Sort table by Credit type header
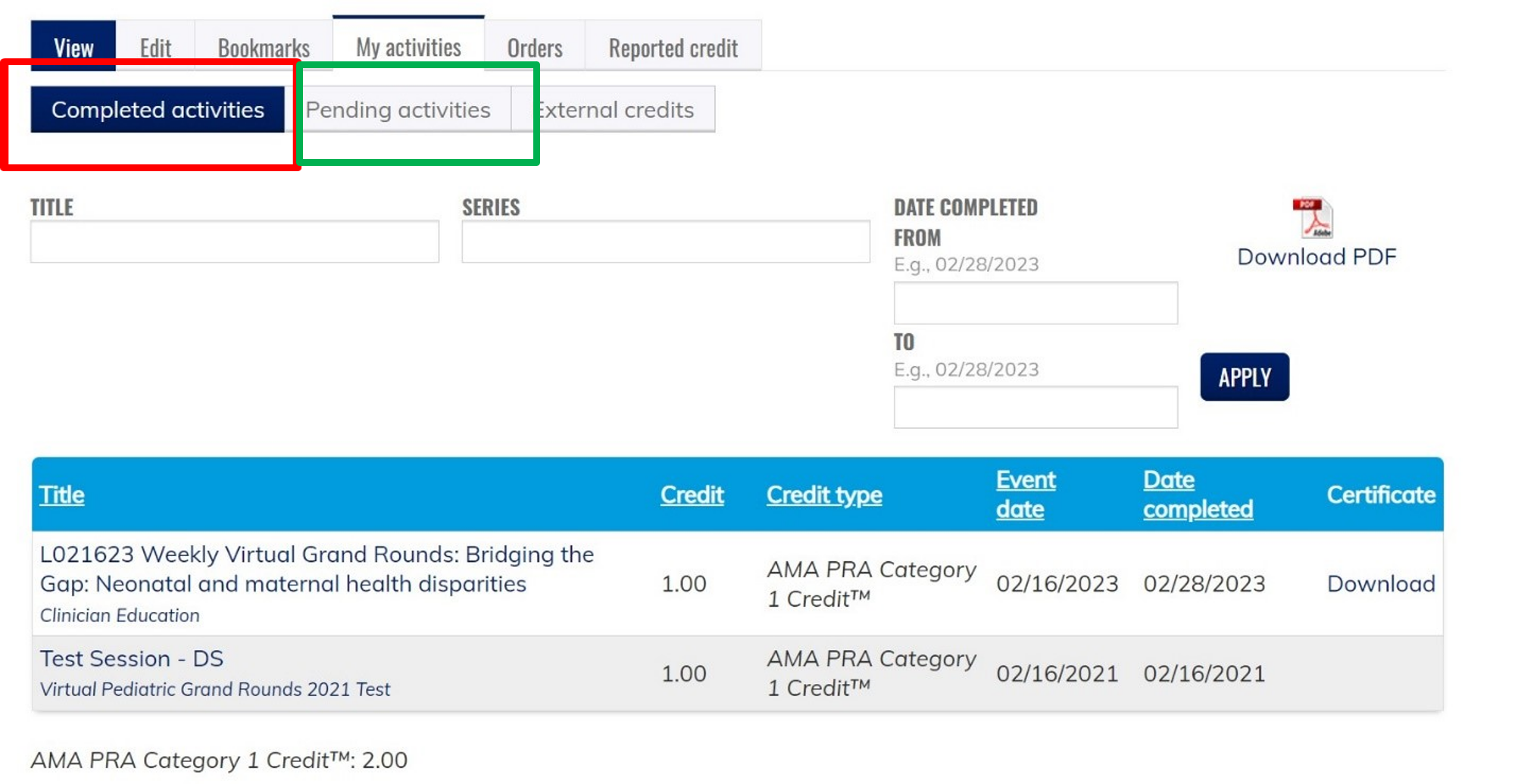 pyautogui.click(x=824, y=495)
